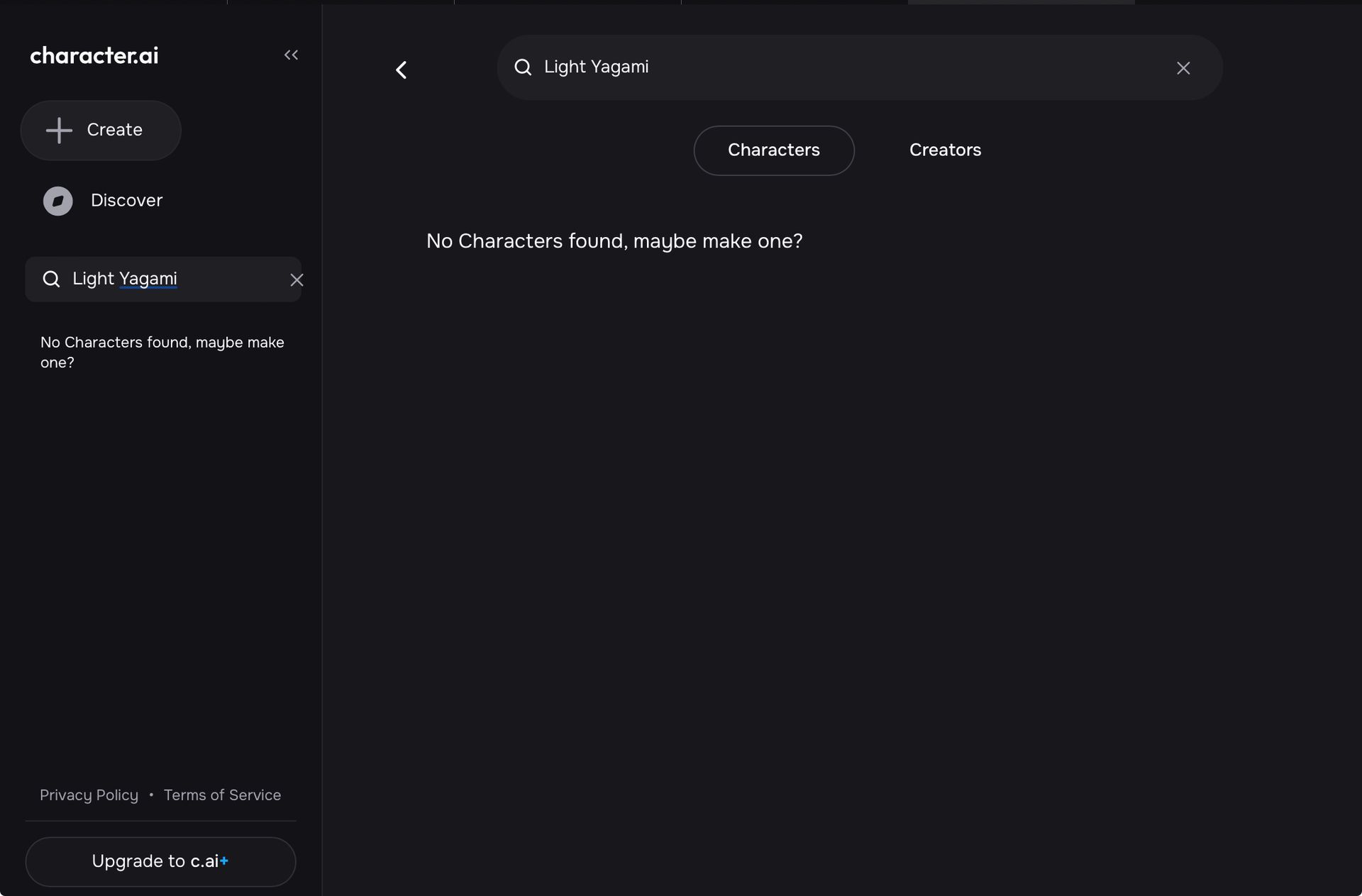Clear the main search bar text

tap(1183, 68)
